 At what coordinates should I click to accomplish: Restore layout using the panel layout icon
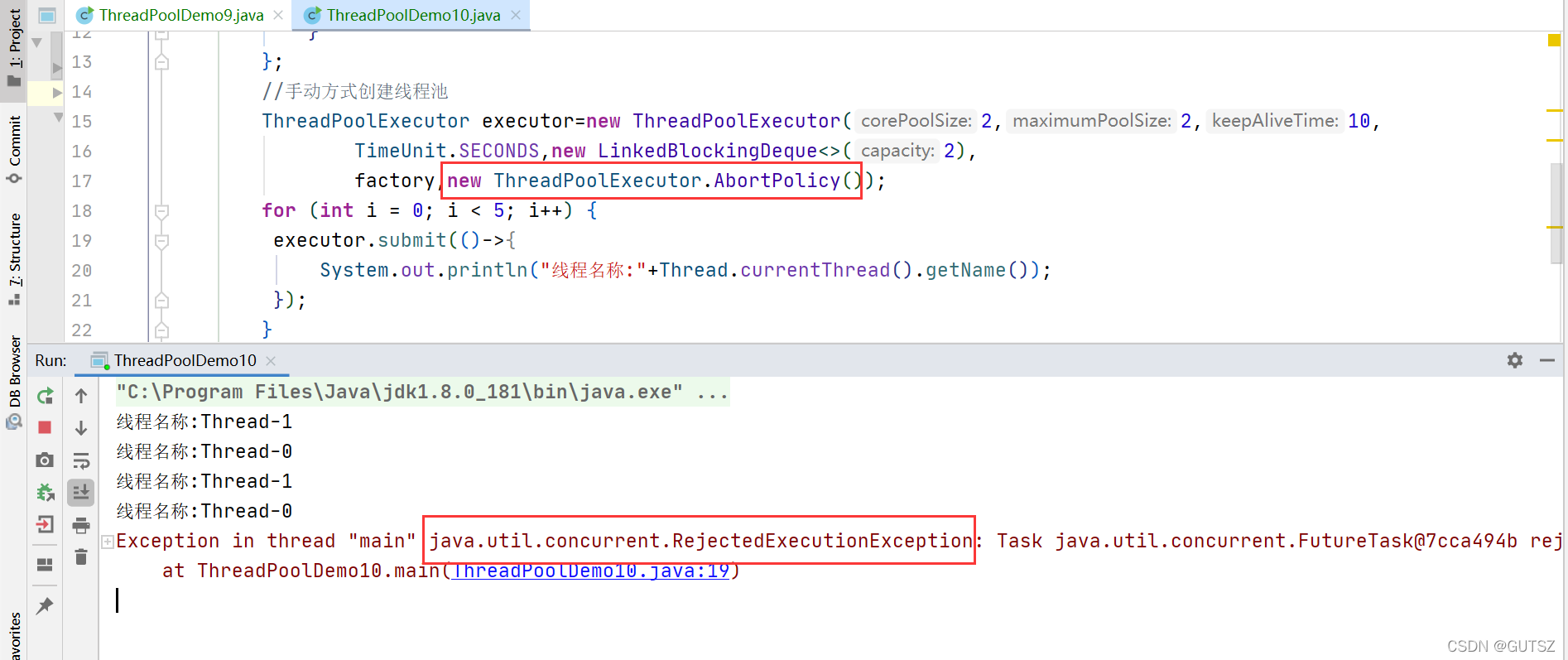[x=46, y=565]
